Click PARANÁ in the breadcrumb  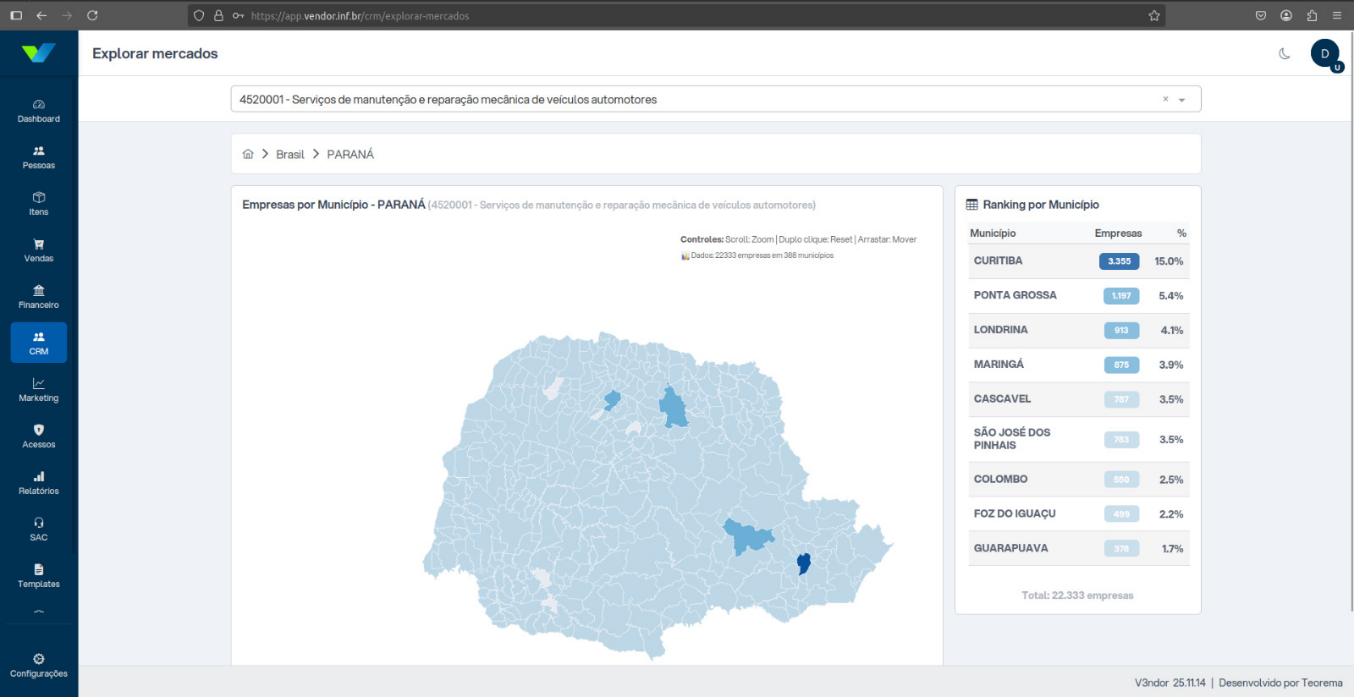(350, 154)
